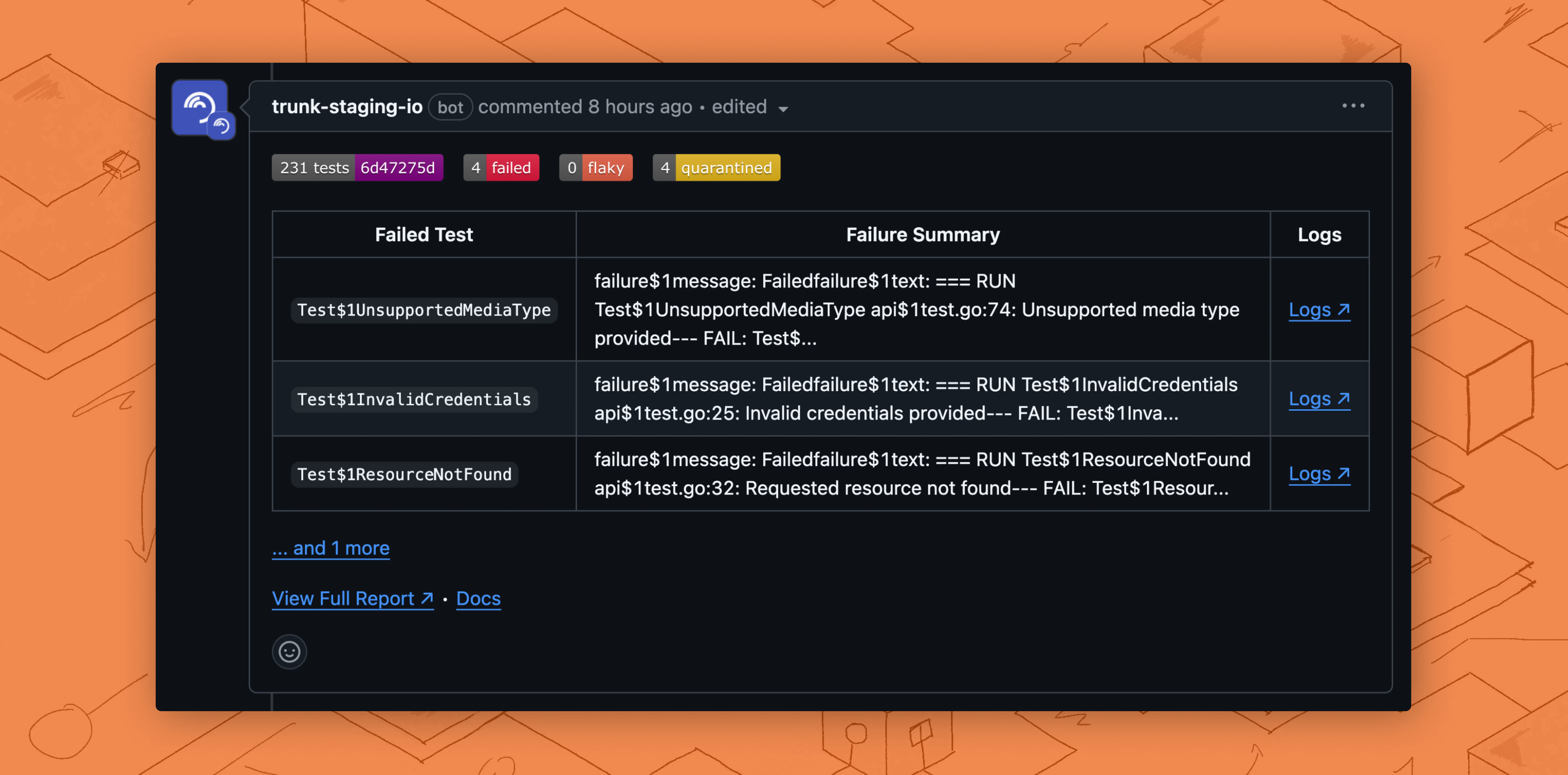1568x775 pixels.
Task: Click the 'bot' label beside the author name
Action: click(x=451, y=107)
